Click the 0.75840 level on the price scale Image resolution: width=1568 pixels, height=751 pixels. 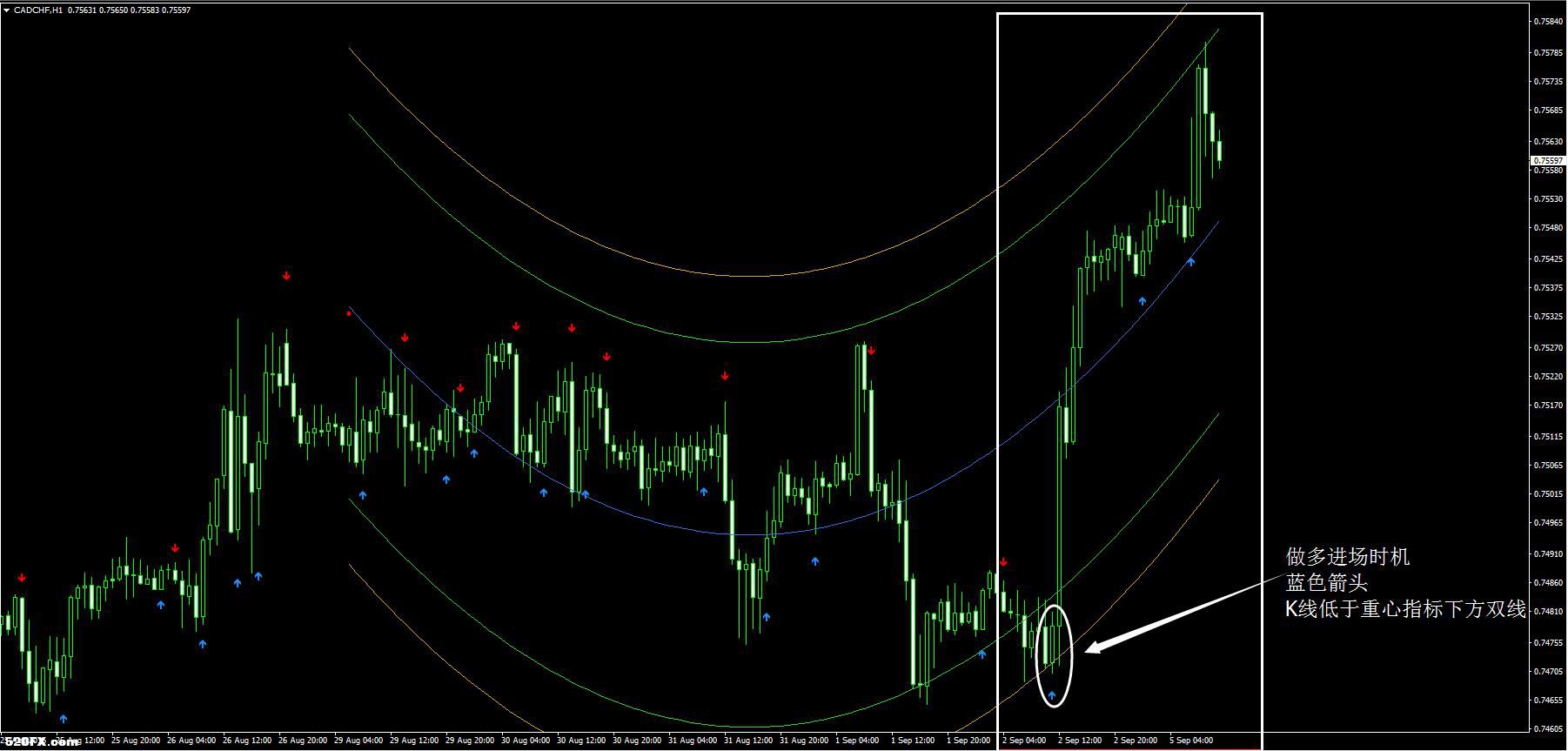pyautogui.click(x=1548, y=22)
